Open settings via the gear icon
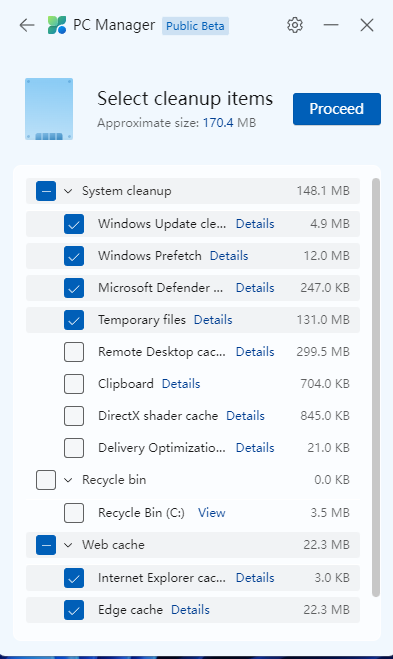This screenshot has height=659, width=393. 295,25
